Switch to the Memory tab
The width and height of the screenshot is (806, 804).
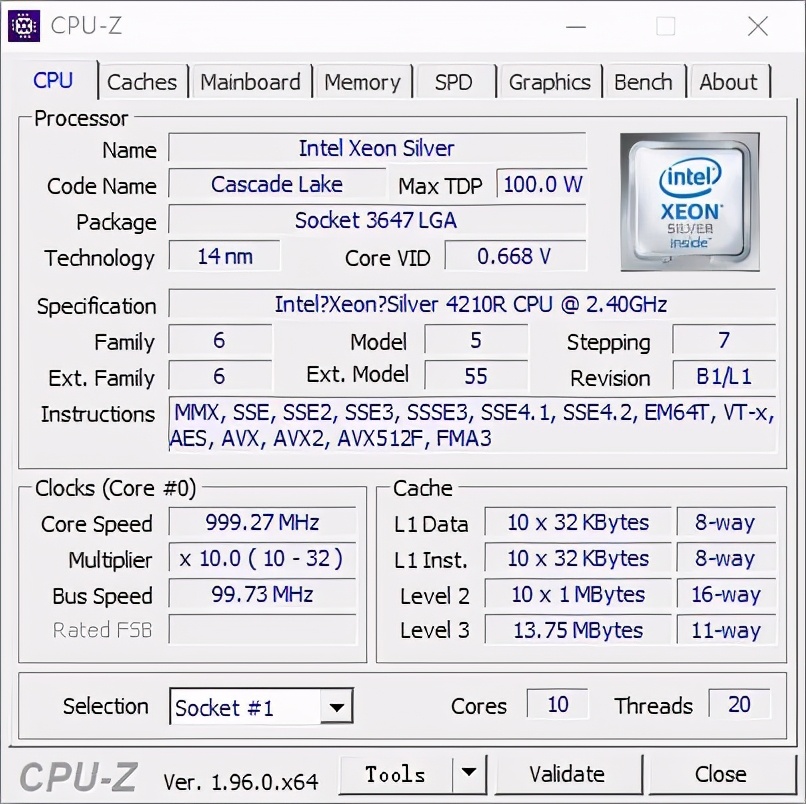[362, 82]
